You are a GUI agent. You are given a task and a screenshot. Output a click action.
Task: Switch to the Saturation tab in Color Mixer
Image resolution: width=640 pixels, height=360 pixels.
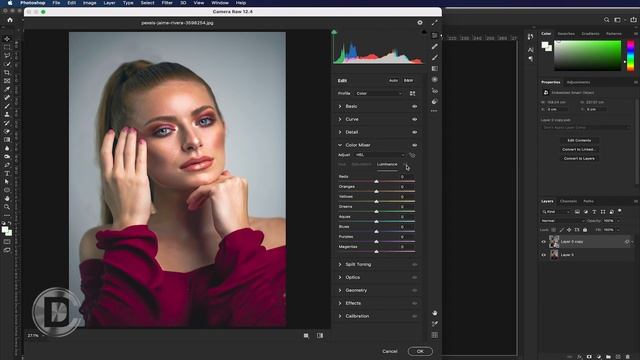(361, 164)
